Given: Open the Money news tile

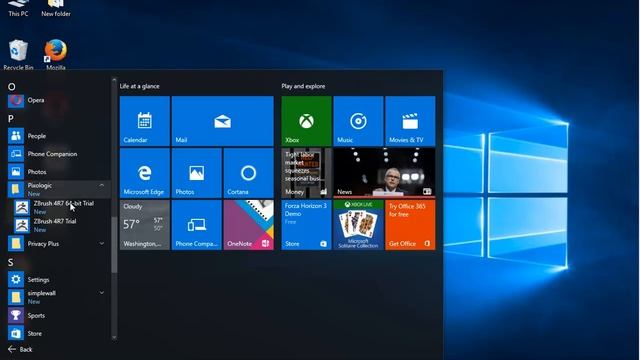Looking at the screenshot, I should [306, 173].
